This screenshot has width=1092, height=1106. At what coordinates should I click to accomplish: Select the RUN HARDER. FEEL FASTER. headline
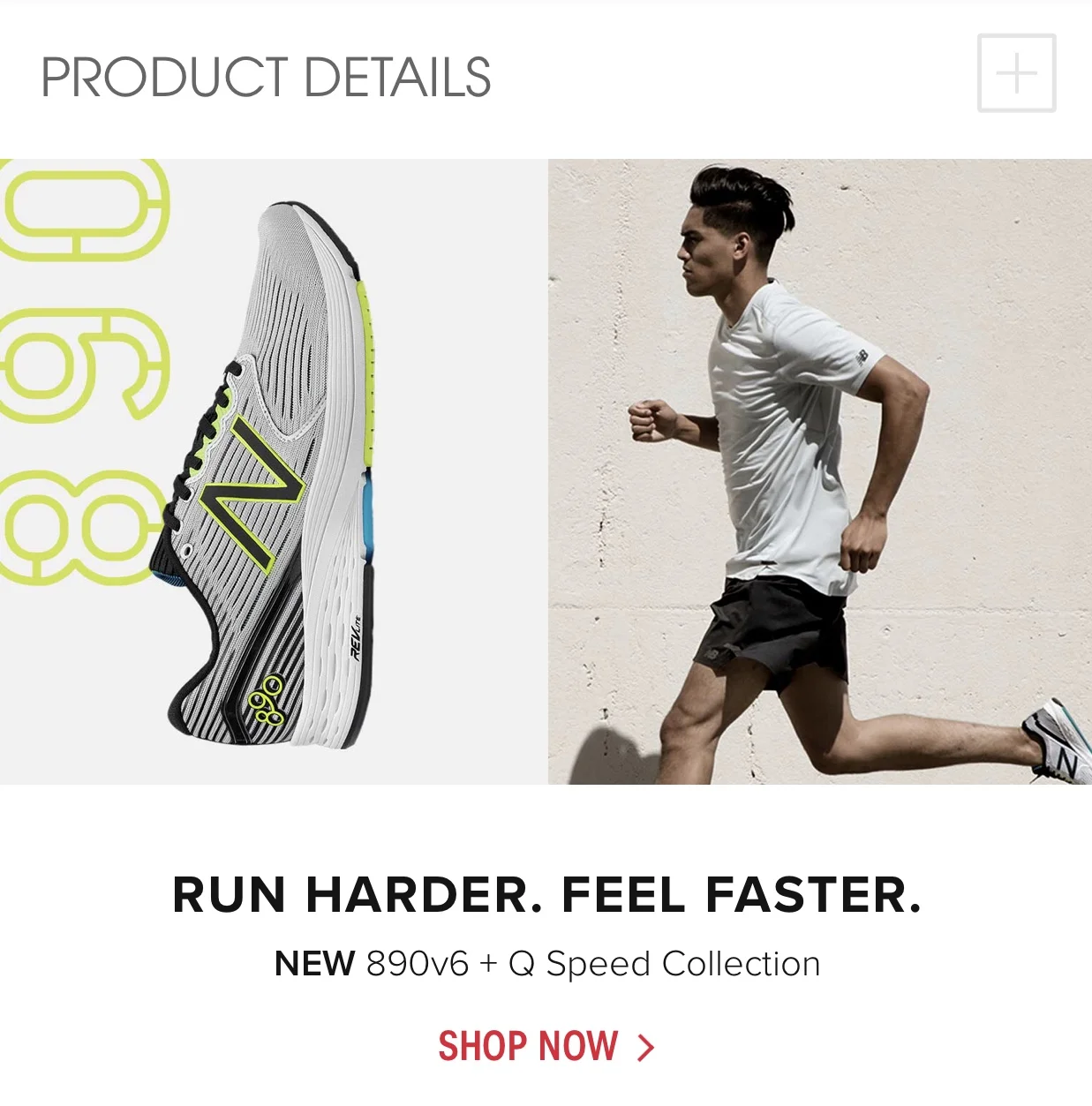click(x=546, y=894)
